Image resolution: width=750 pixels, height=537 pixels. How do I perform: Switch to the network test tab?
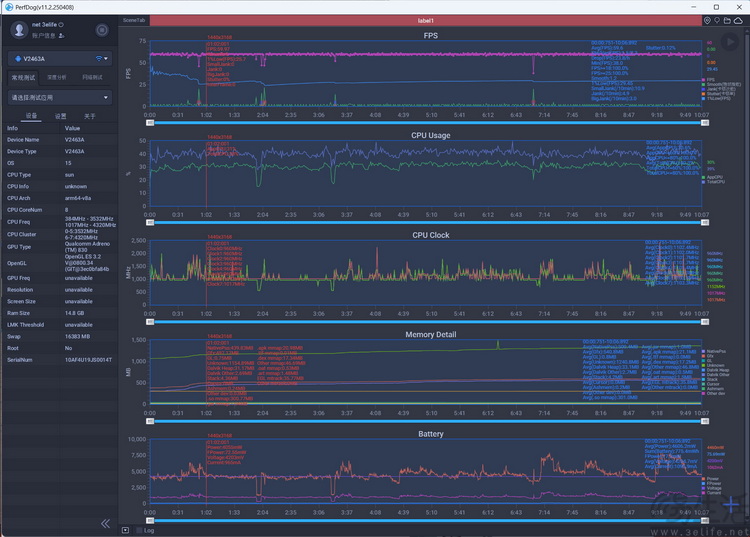(92, 77)
